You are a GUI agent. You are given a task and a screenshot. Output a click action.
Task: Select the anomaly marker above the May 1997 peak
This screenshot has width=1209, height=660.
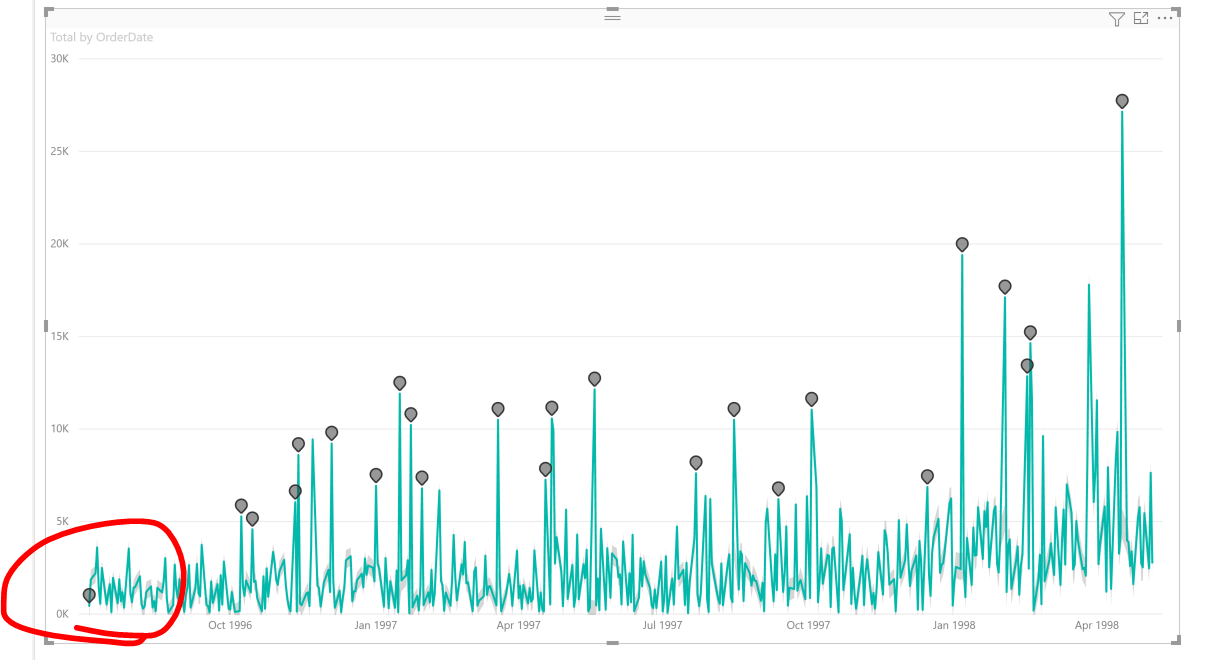[594, 379]
